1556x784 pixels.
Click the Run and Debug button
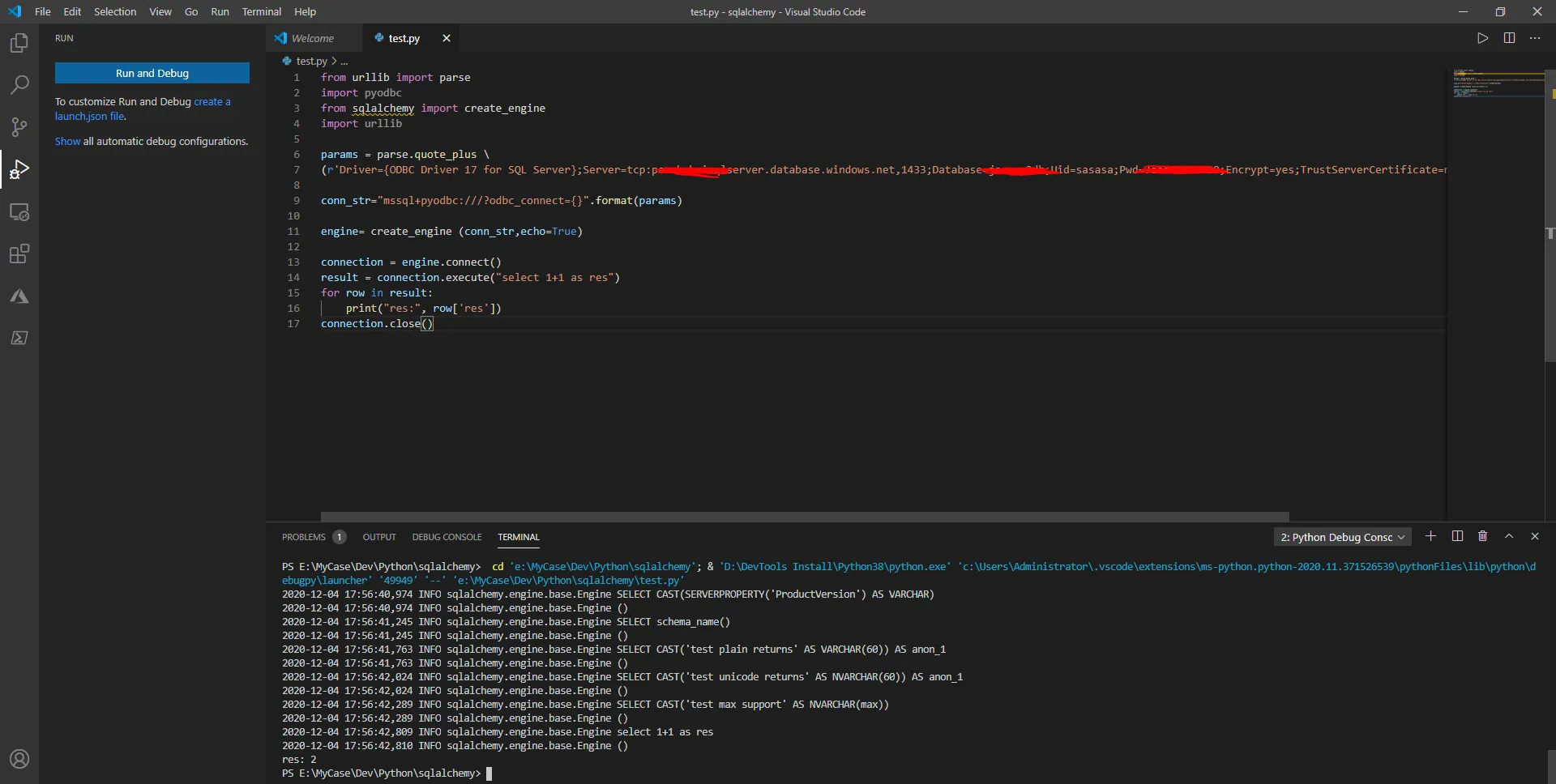point(152,73)
